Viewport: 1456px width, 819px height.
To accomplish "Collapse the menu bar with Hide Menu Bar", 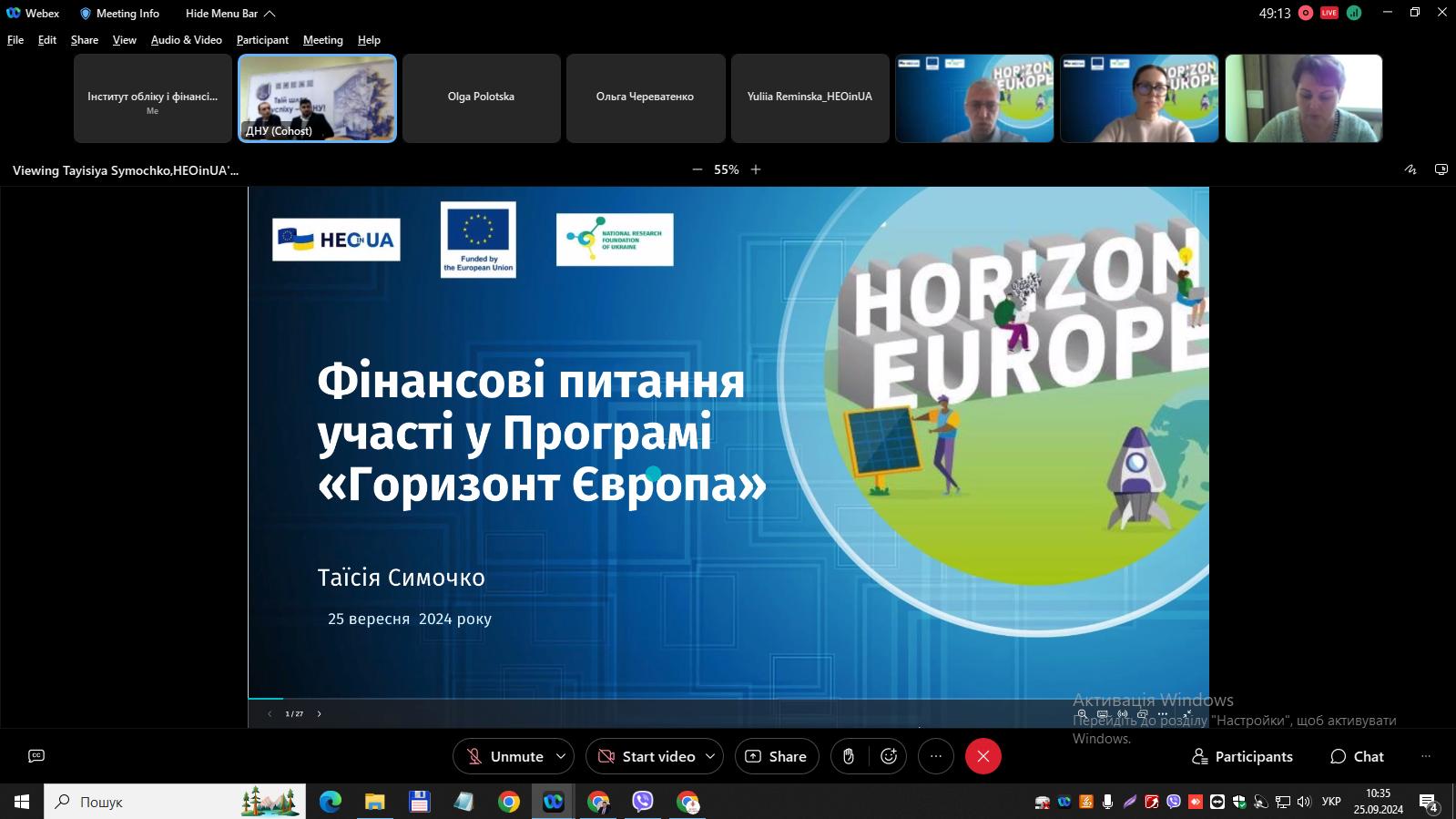I will tap(230, 14).
